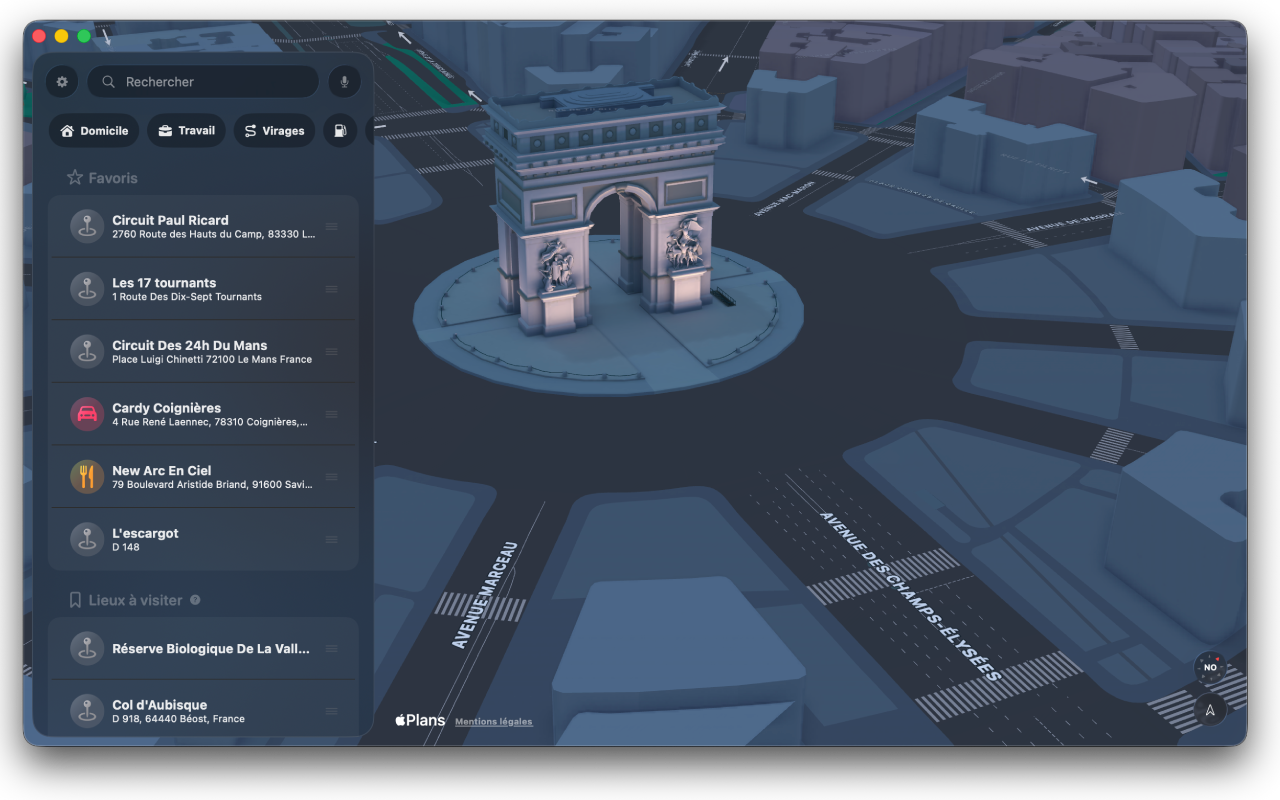
Task: Activate the microphone dictation icon
Action: pyautogui.click(x=344, y=82)
